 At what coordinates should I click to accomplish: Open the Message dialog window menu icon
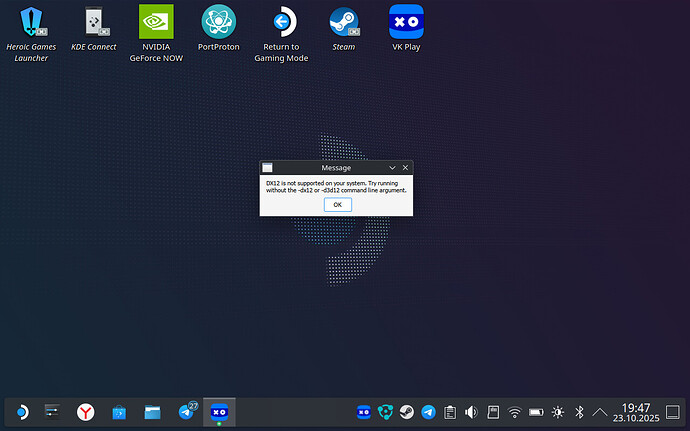click(x=268, y=168)
